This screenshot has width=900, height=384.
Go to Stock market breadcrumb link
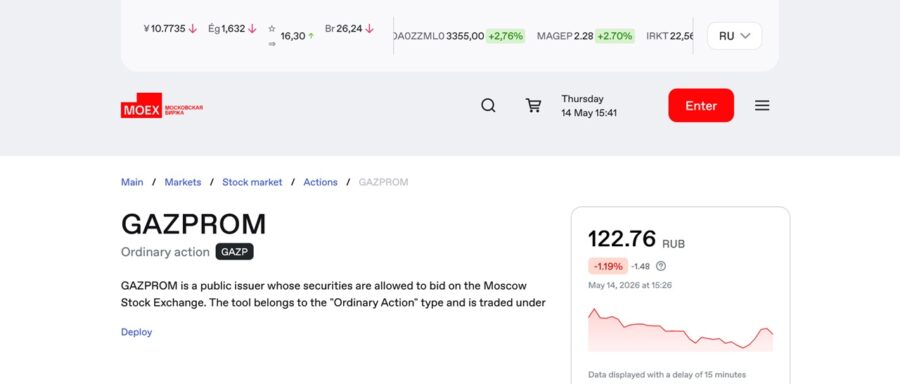click(x=252, y=182)
